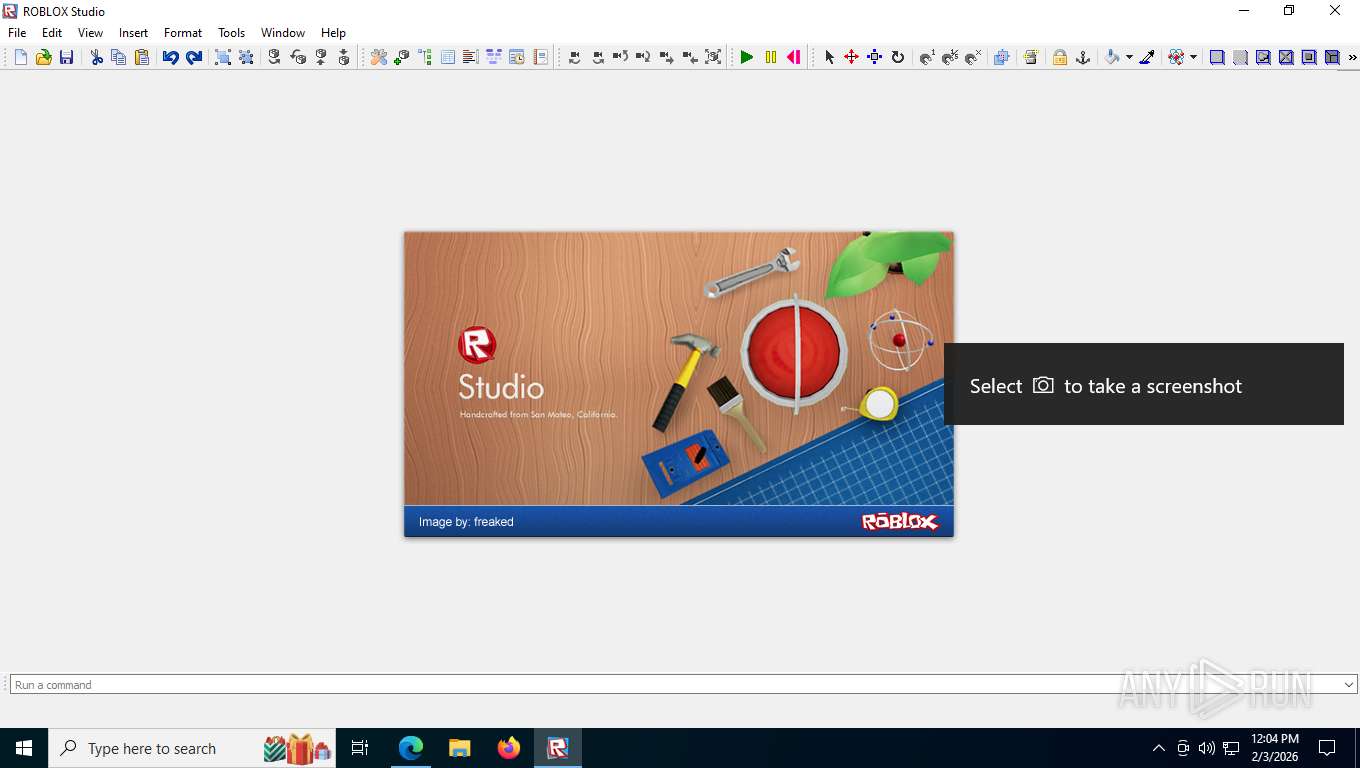Click the Type here to search box
Viewport: 1360px width, 768px height.
pyautogui.click(x=192, y=748)
